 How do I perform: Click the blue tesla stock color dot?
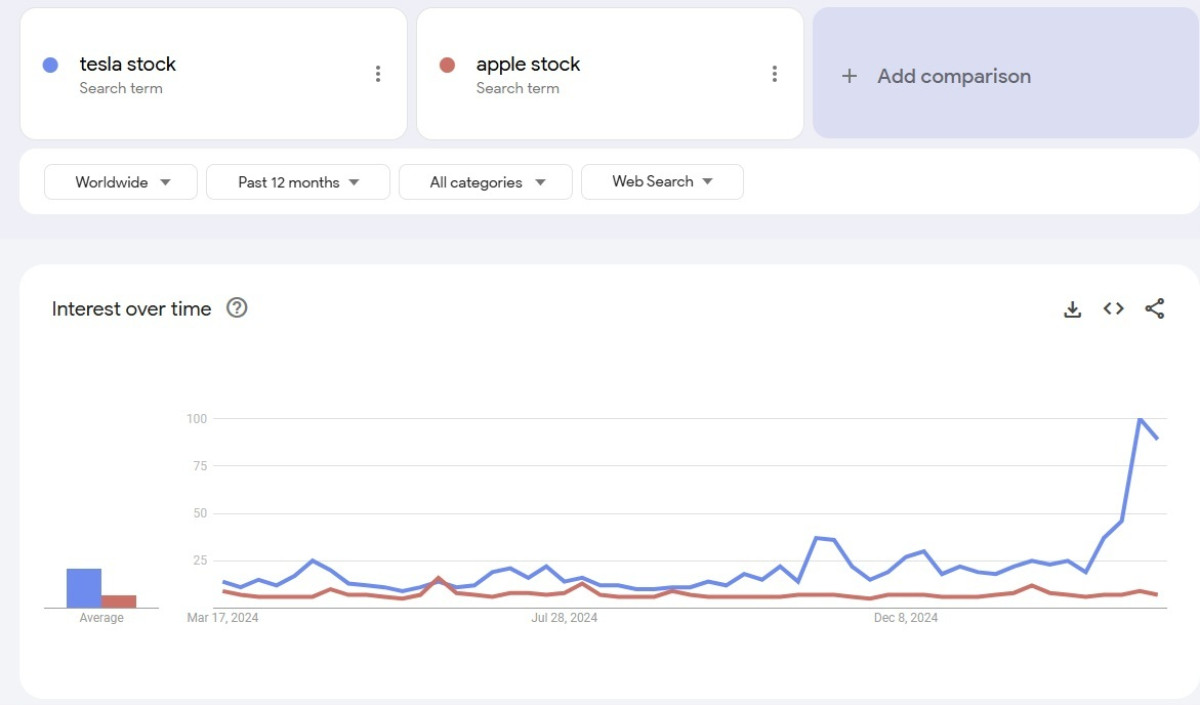50,65
